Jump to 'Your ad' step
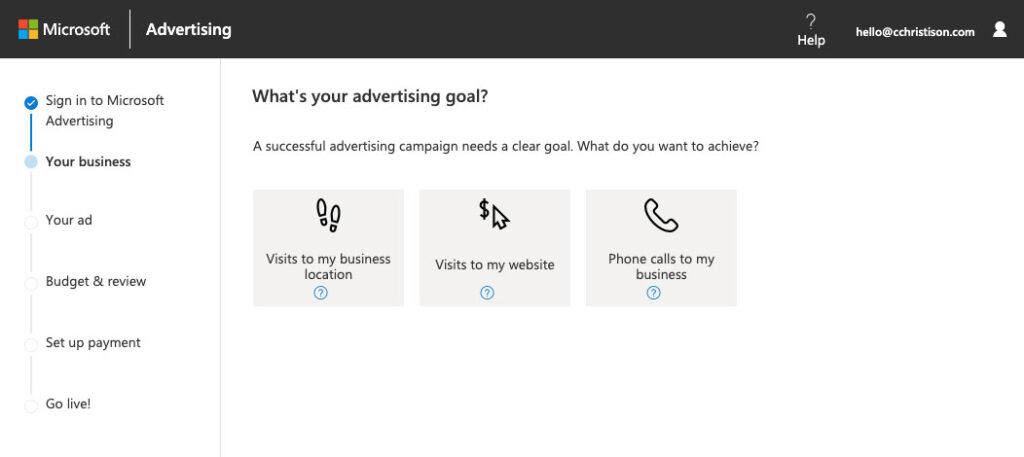The height and width of the screenshot is (457, 1024). coord(69,220)
